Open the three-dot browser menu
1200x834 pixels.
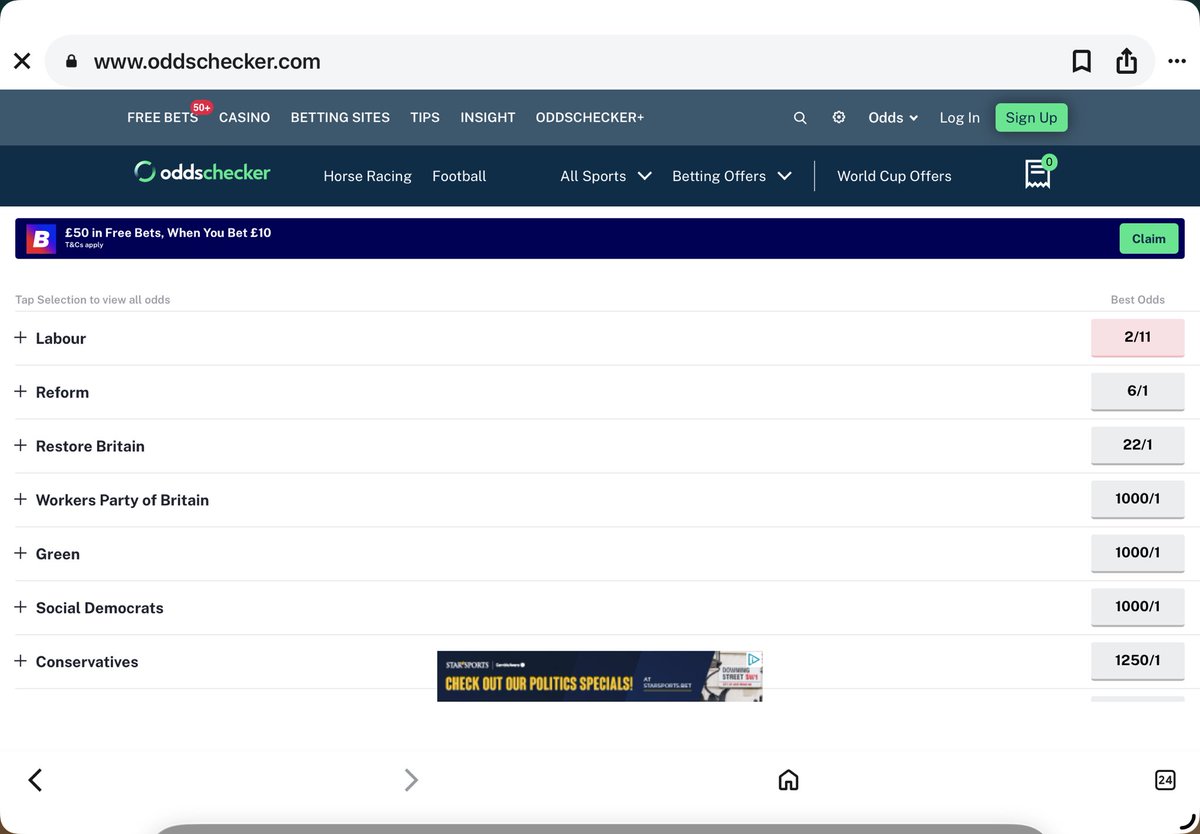[1176, 61]
